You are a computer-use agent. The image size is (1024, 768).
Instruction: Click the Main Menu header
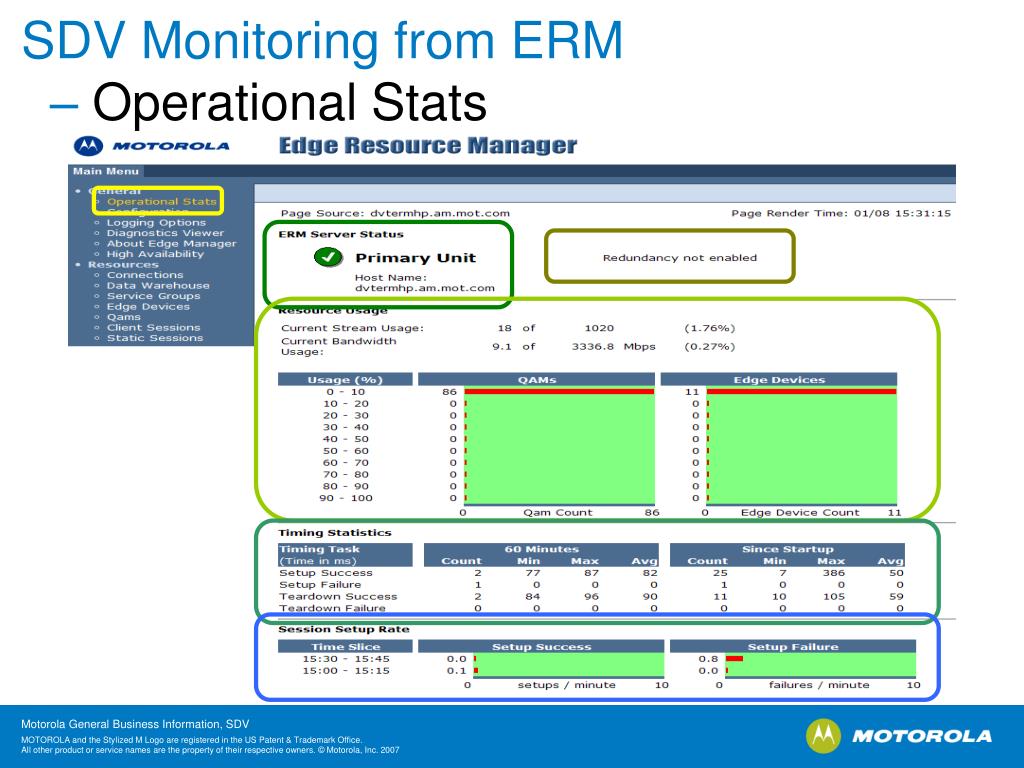point(106,171)
